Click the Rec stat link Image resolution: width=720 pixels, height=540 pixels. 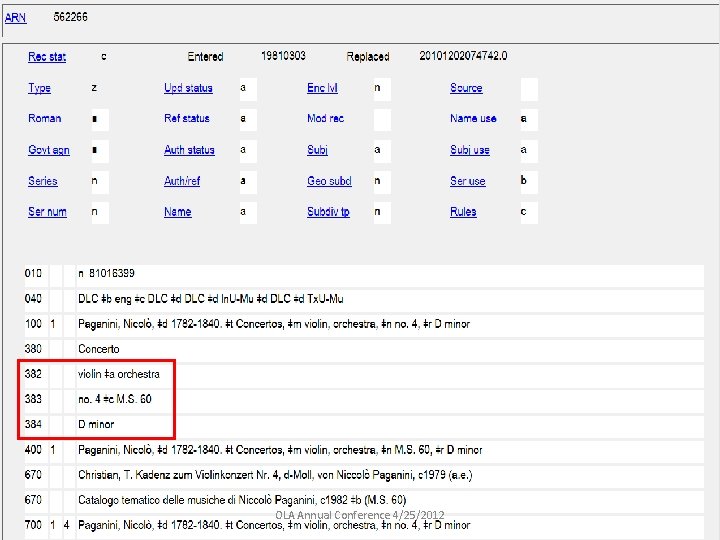pyautogui.click(x=47, y=56)
